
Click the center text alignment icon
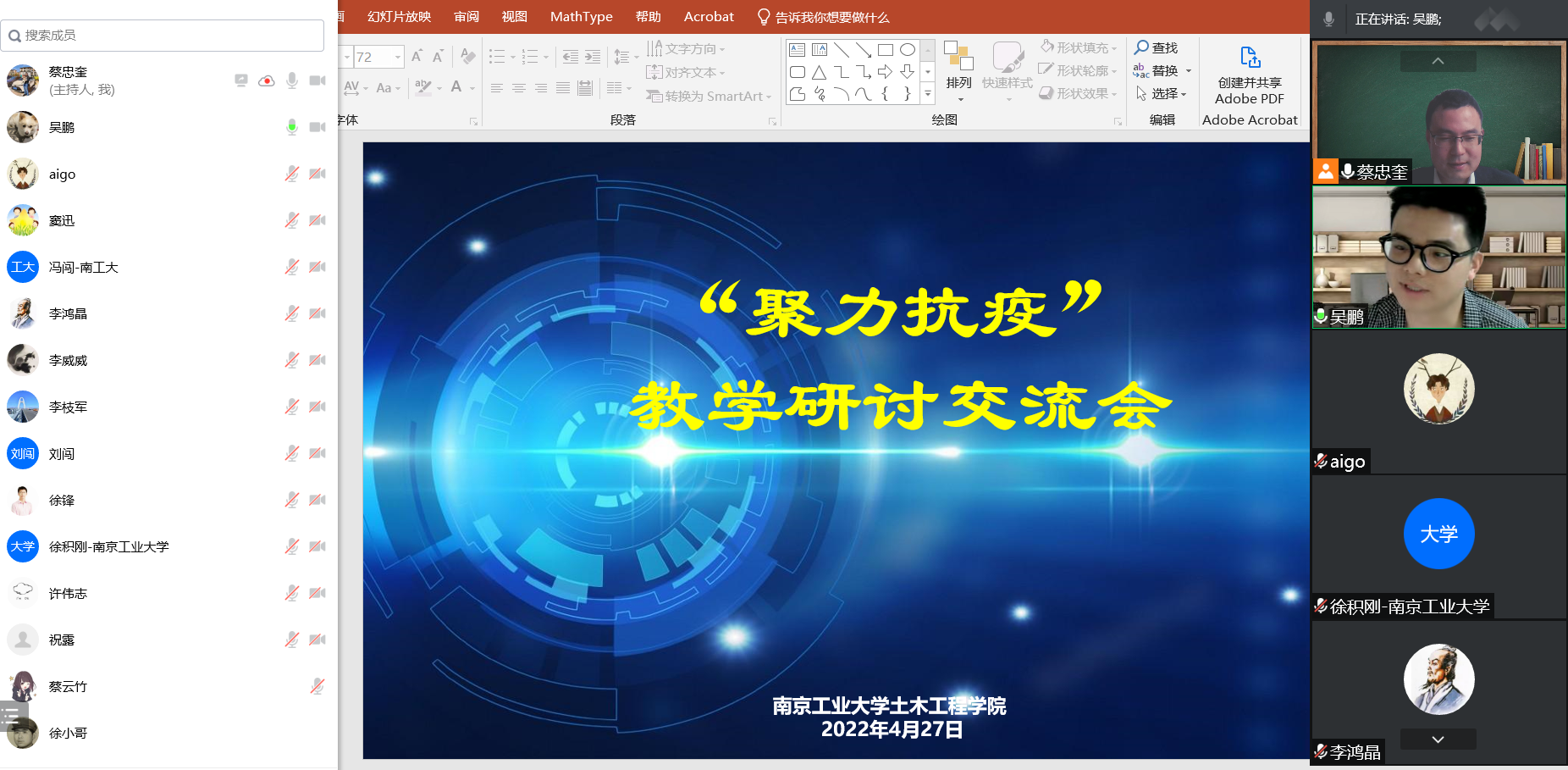coord(519,88)
